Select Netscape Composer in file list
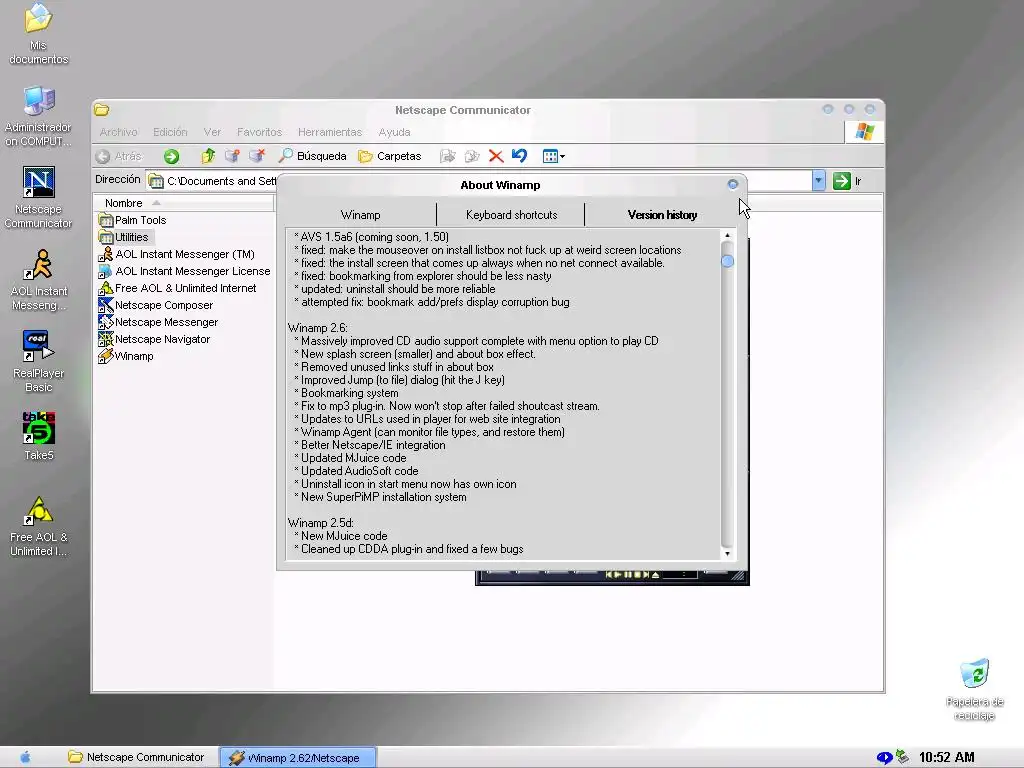This screenshot has height=768, width=1024. click(x=156, y=305)
